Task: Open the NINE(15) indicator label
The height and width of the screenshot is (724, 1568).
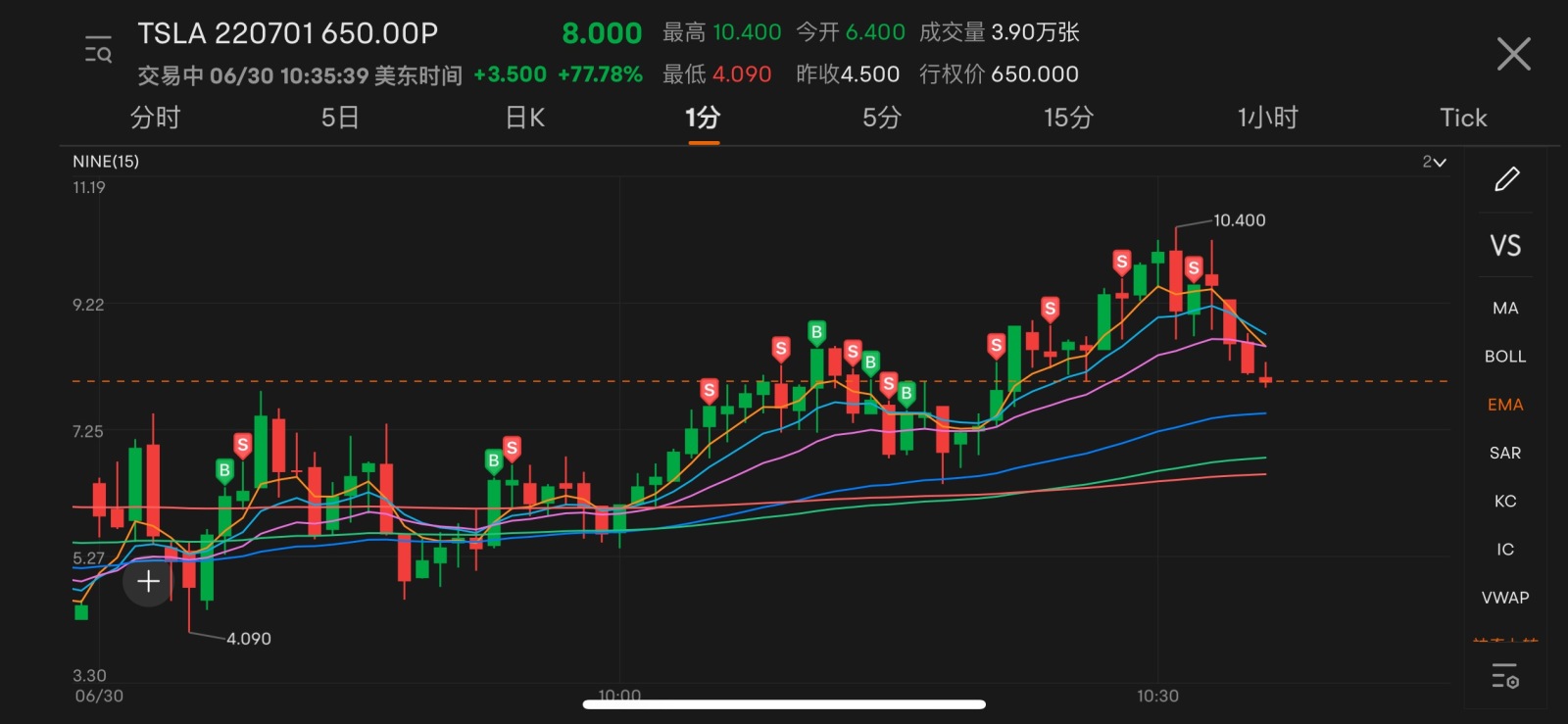Action: (106, 162)
